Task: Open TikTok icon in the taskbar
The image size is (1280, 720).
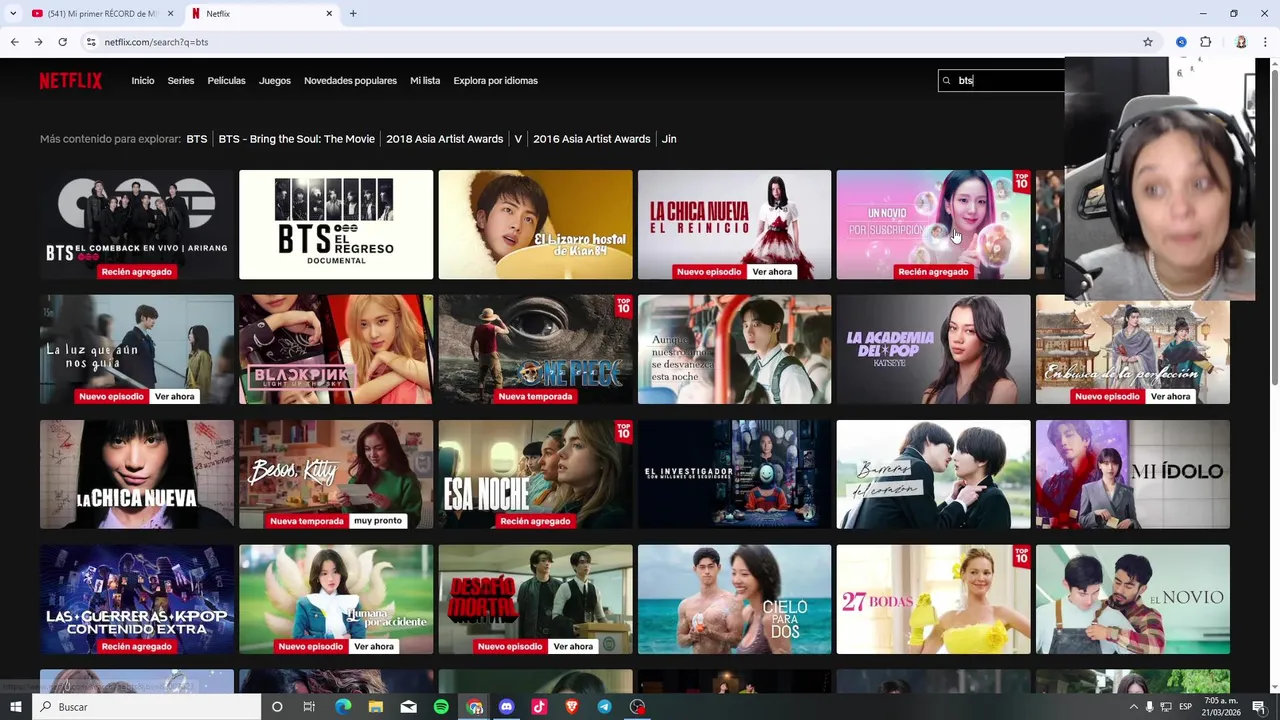Action: coord(539,707)
